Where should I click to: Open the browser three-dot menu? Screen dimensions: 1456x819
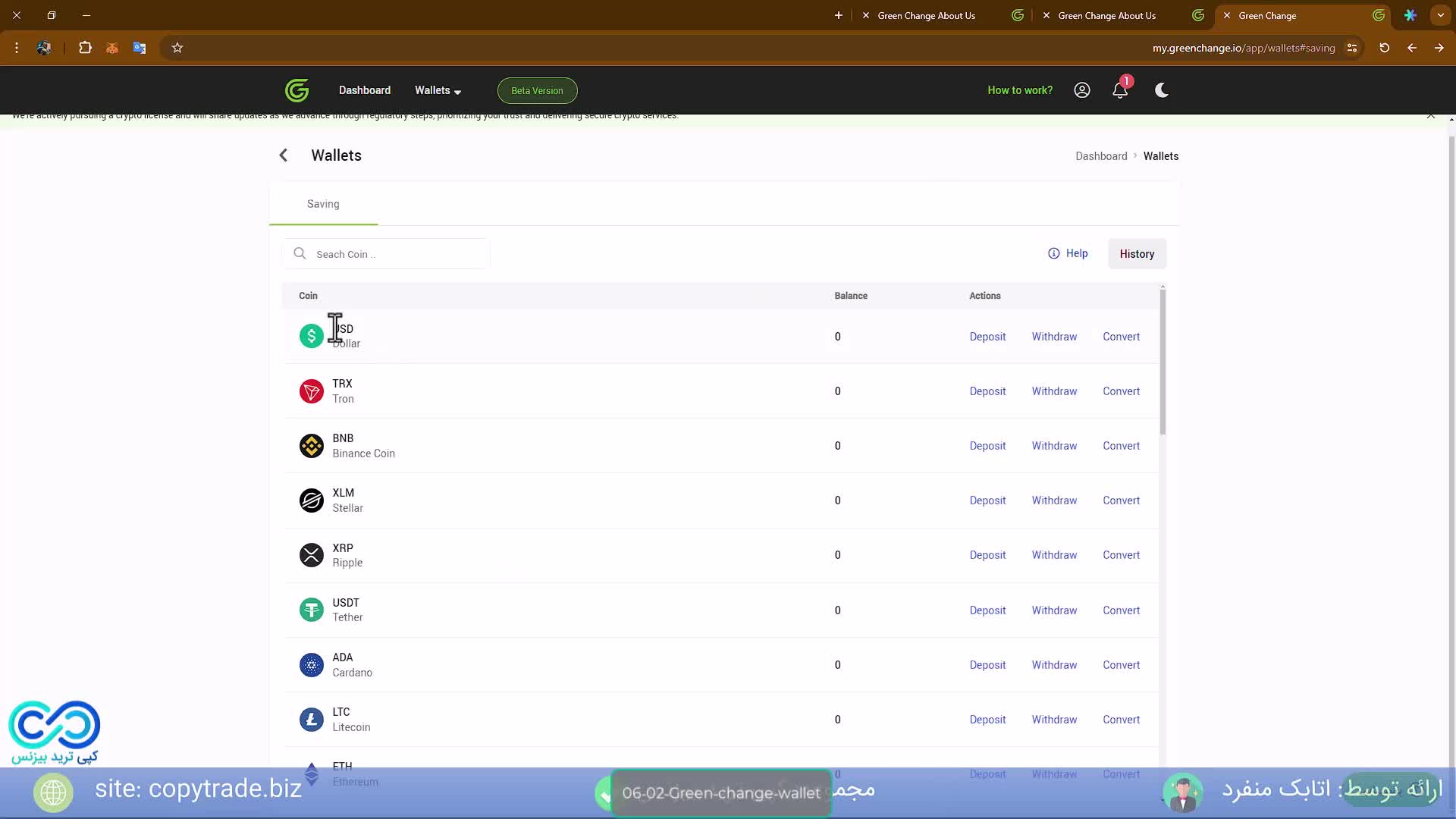[17, 48]
